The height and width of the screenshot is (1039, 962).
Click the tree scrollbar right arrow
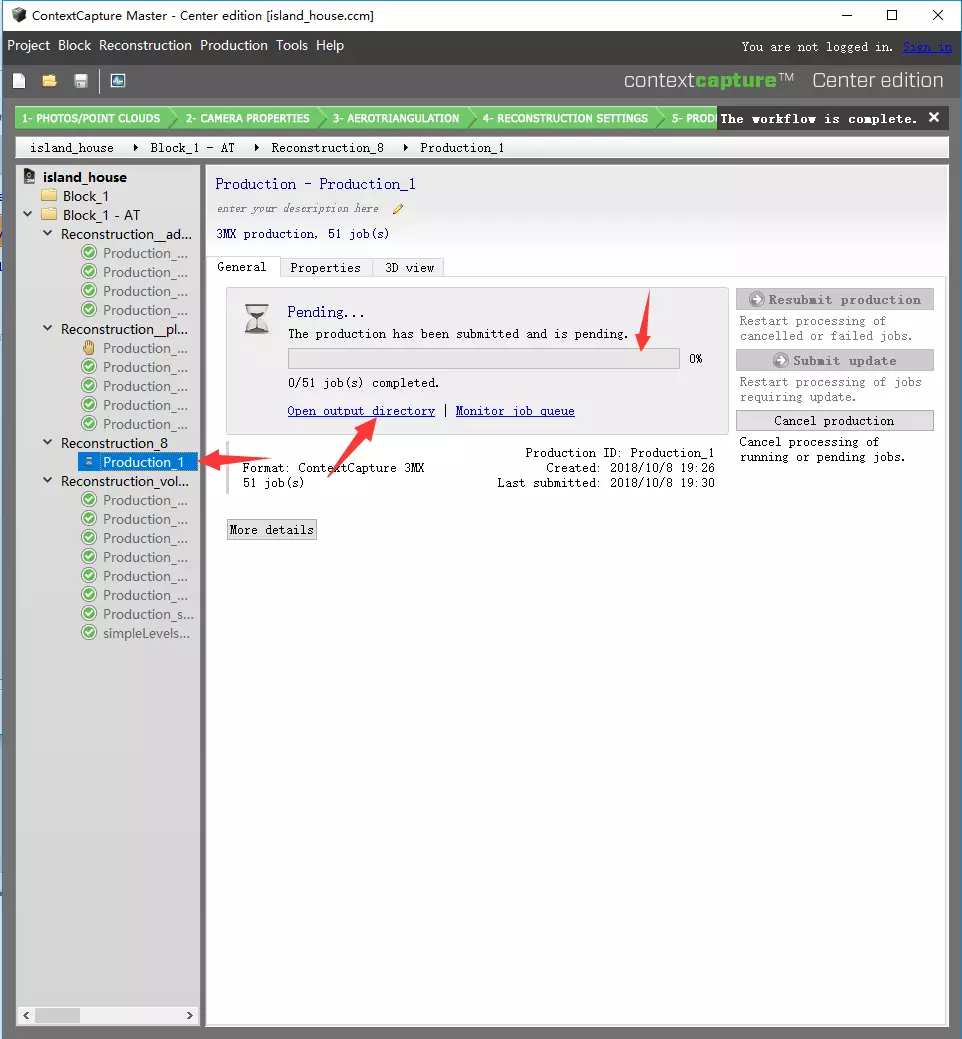[189, 1015]
